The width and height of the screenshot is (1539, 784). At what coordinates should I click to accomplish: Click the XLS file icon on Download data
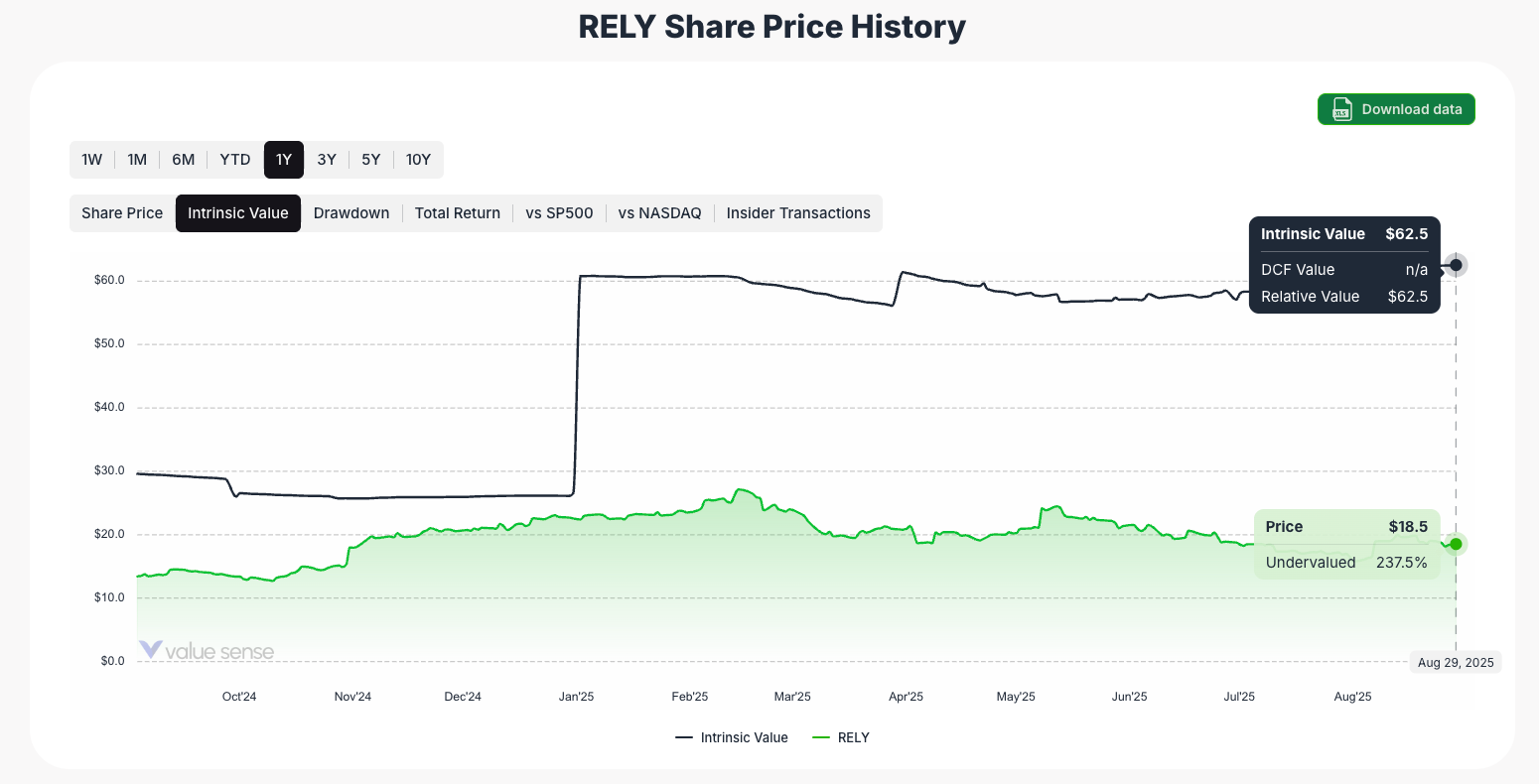coord(1341,109)
